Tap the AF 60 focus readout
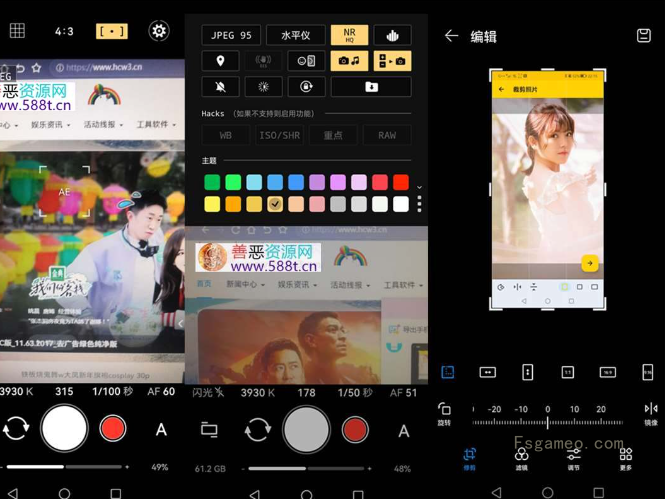 161,391
